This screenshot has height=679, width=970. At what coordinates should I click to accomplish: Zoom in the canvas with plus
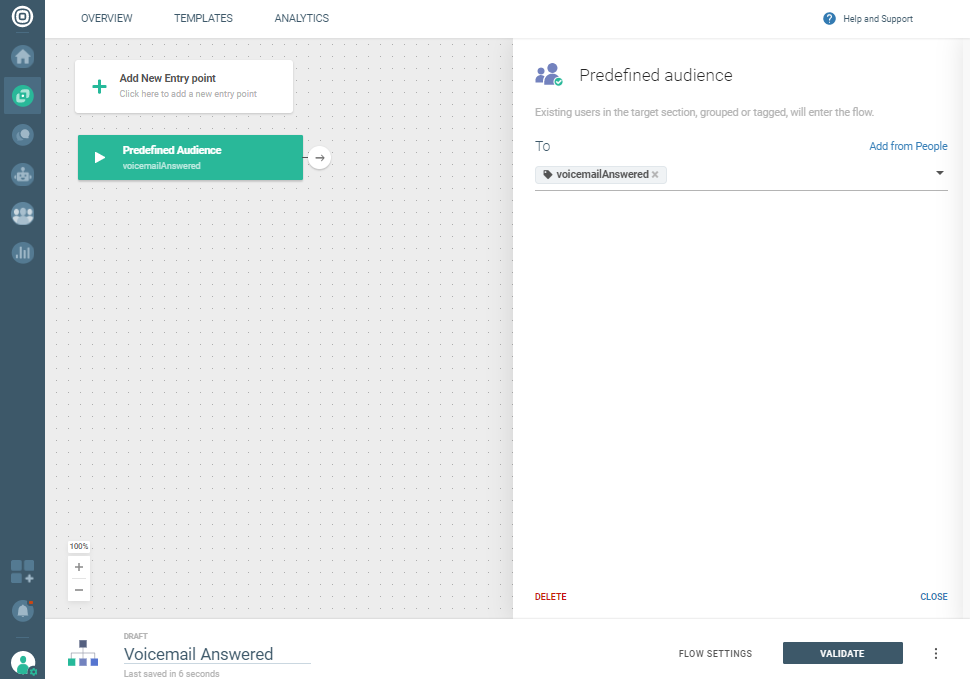point(79,567)
